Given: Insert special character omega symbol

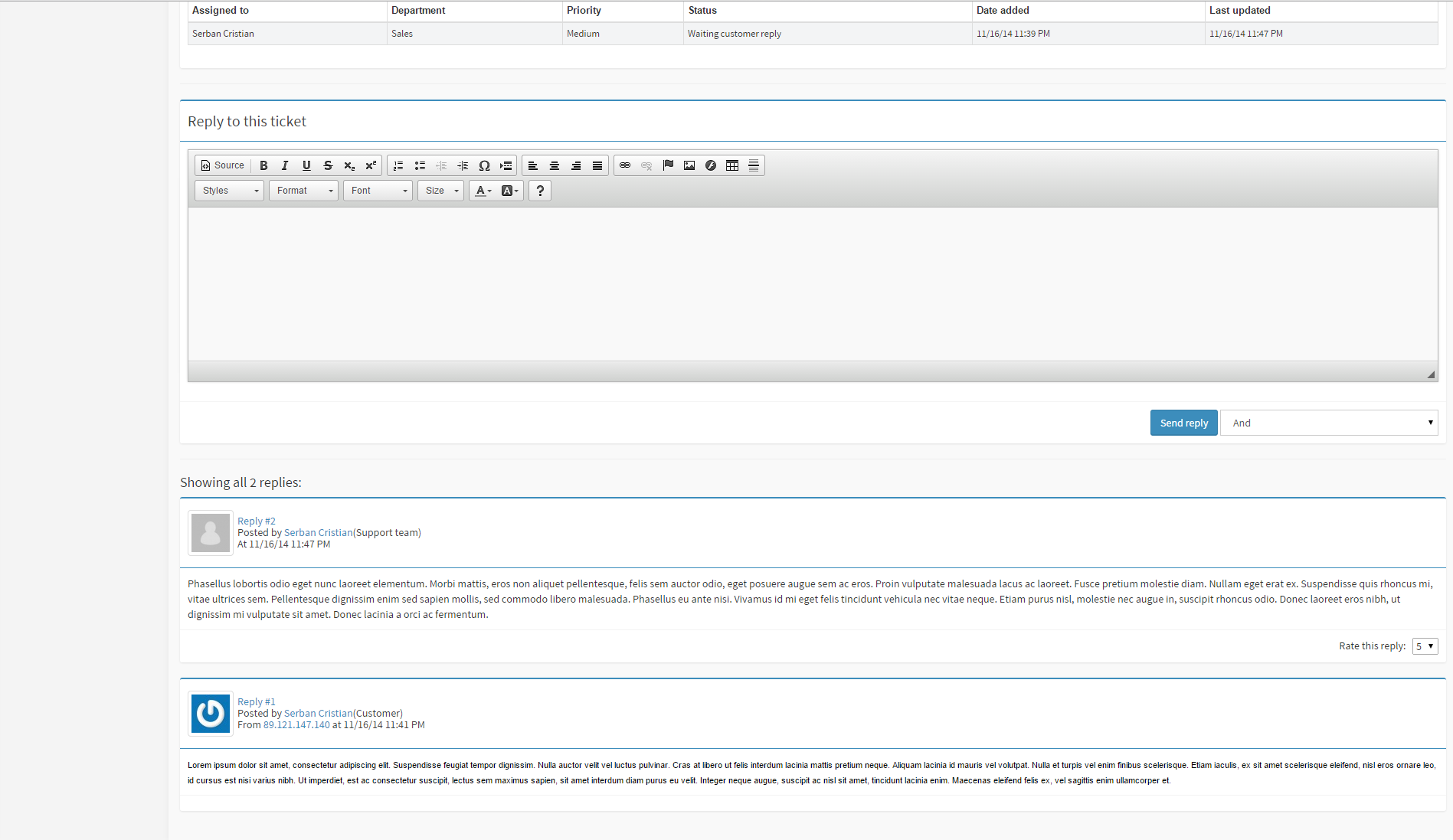Looking at the screenshot, I should point(484,165).
